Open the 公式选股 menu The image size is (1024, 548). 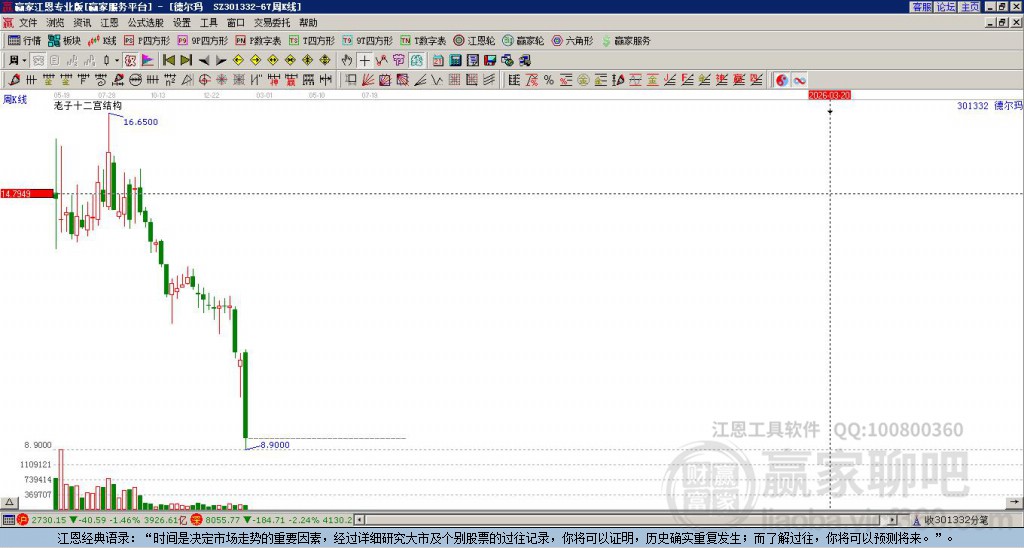click(146, 23)
